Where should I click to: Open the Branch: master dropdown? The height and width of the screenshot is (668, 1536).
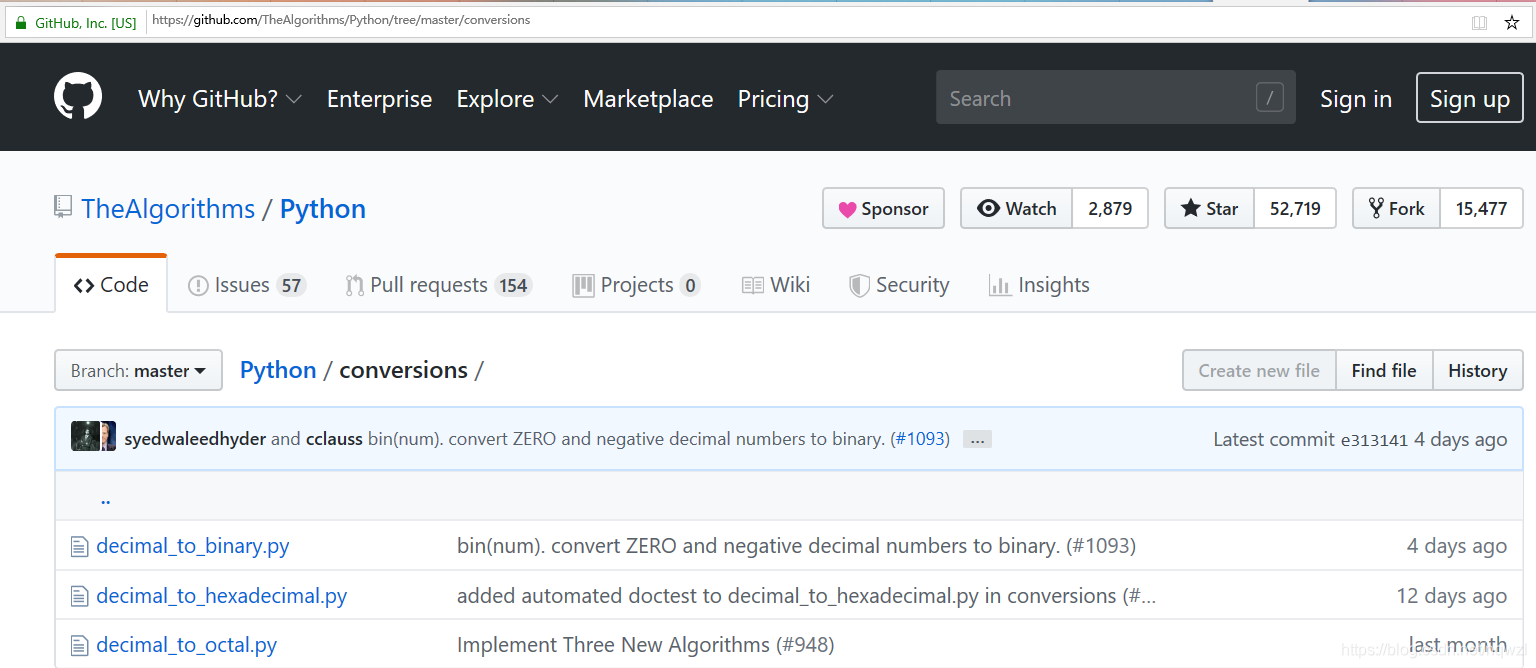coord(138,370)
